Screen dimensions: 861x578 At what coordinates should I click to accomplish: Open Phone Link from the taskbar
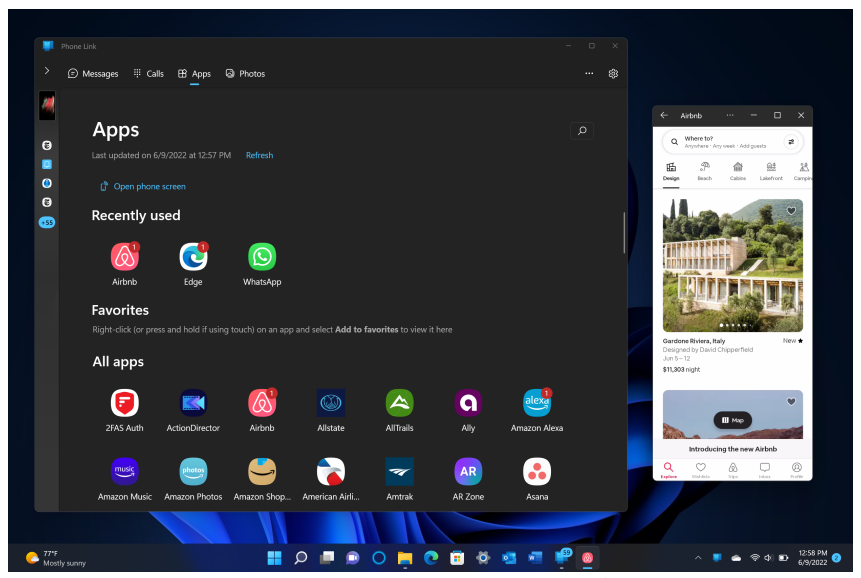coord(562,557)
